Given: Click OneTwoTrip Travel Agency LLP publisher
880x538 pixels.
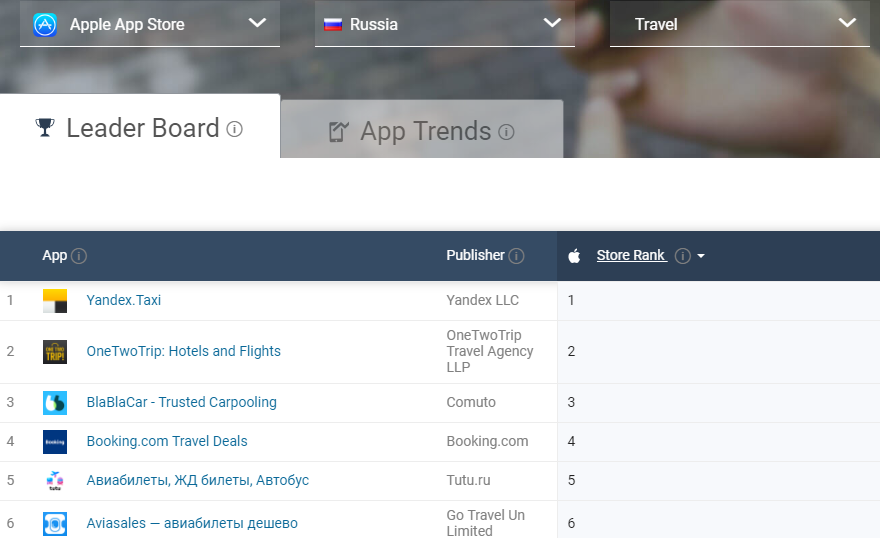Looking at the screenshot, I should pyautogui.click(x=490, y=351).
